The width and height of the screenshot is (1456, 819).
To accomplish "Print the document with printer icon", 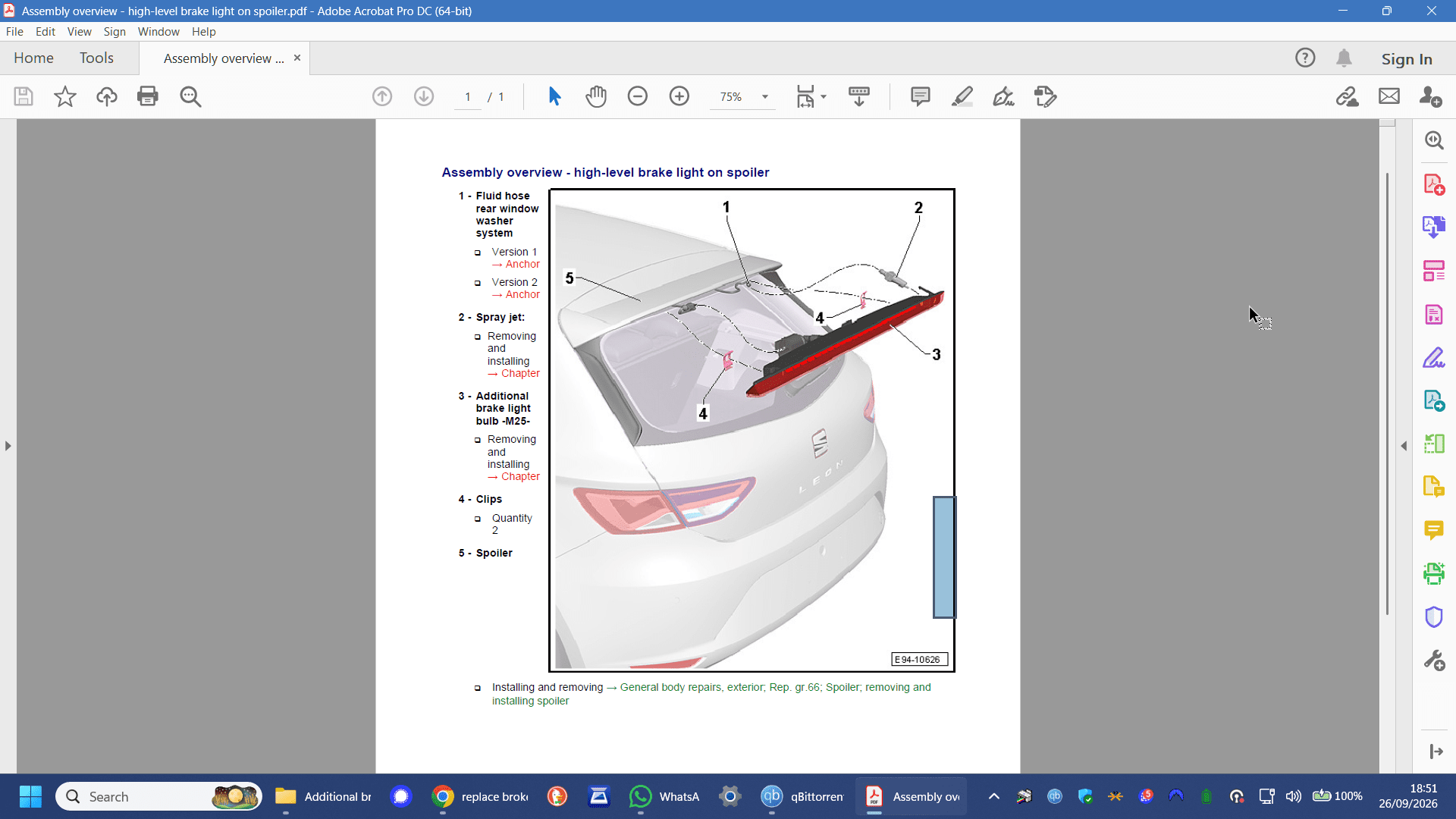I will pos(148,96).
